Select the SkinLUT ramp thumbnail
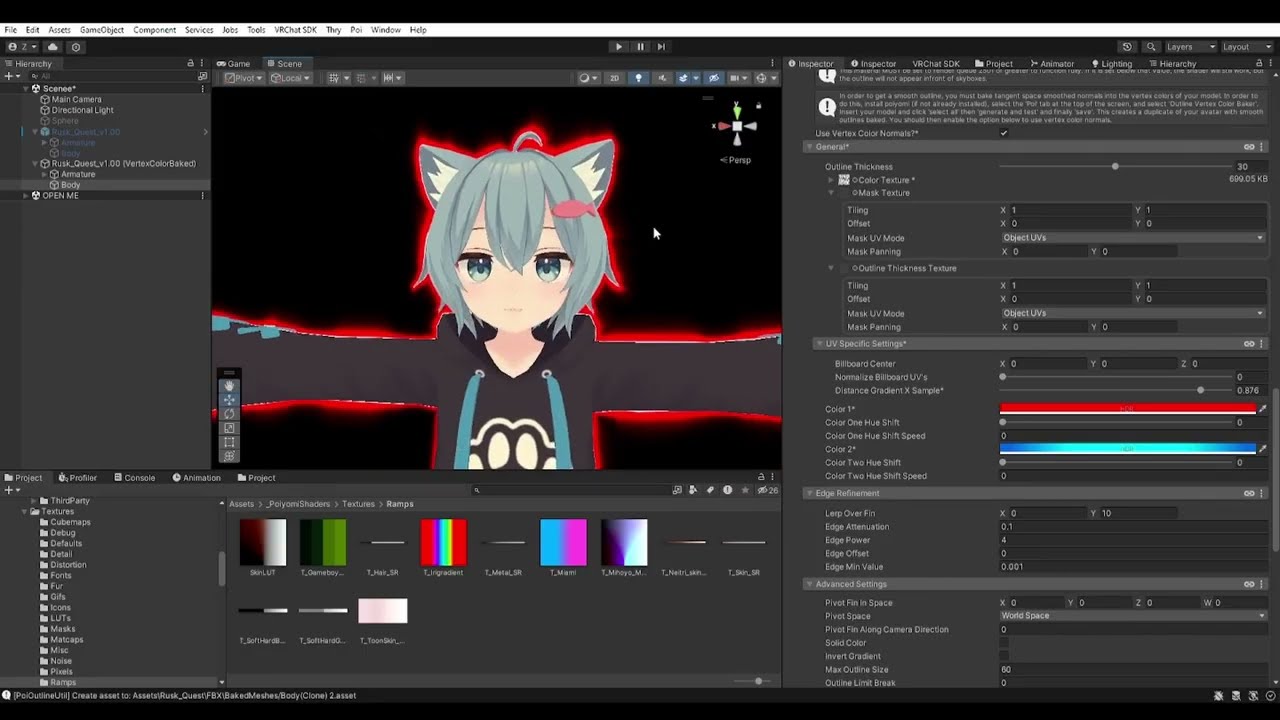This screenshot has width=1280, height=720. pos(263,543)
